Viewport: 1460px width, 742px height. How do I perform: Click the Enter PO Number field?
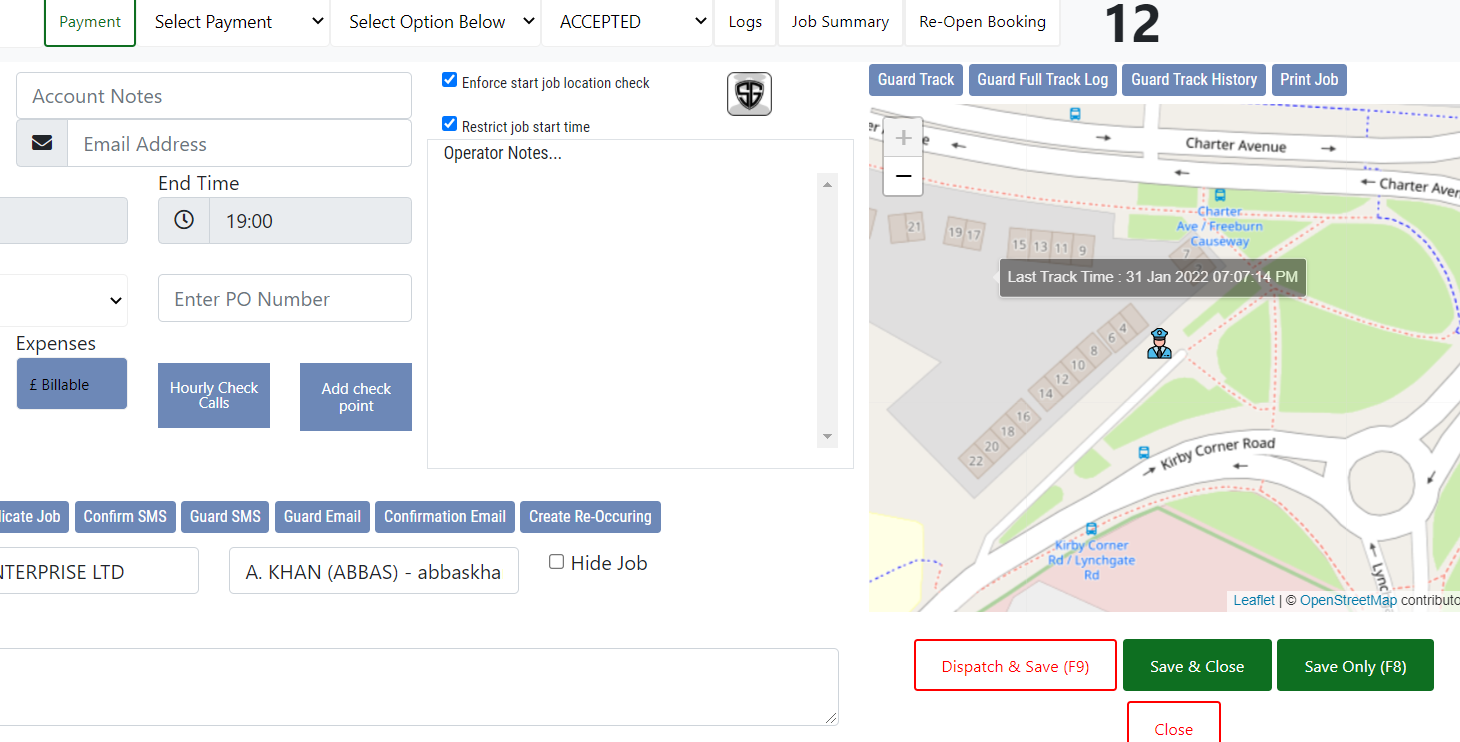pyautogui.click(x=285, y=298)
